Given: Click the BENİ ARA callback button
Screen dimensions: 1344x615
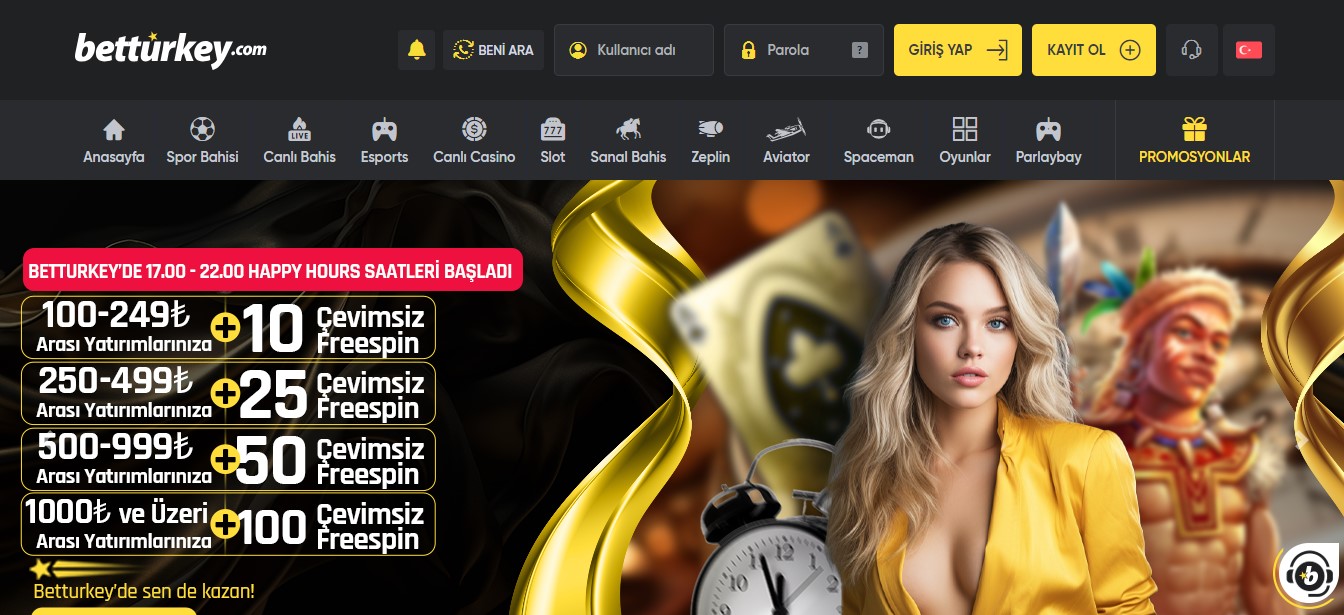Looking at the screenshot, I should pos(494,50).
